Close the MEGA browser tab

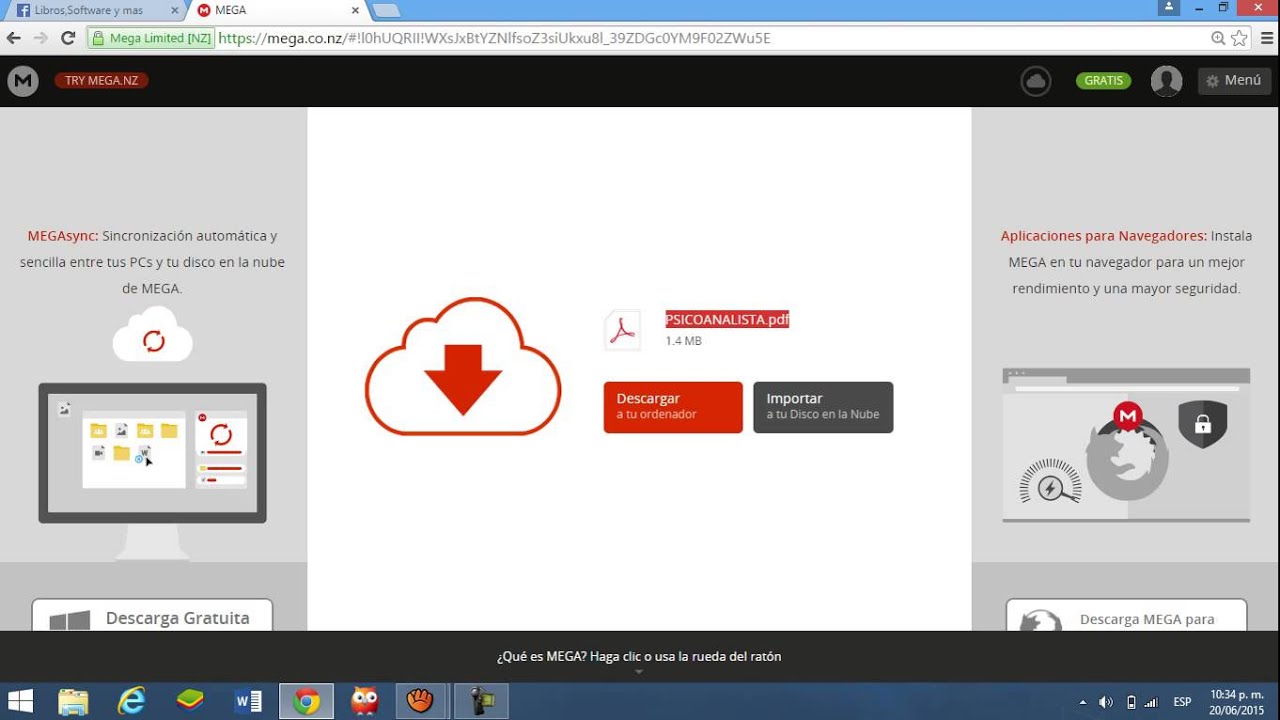pos(354,10)
